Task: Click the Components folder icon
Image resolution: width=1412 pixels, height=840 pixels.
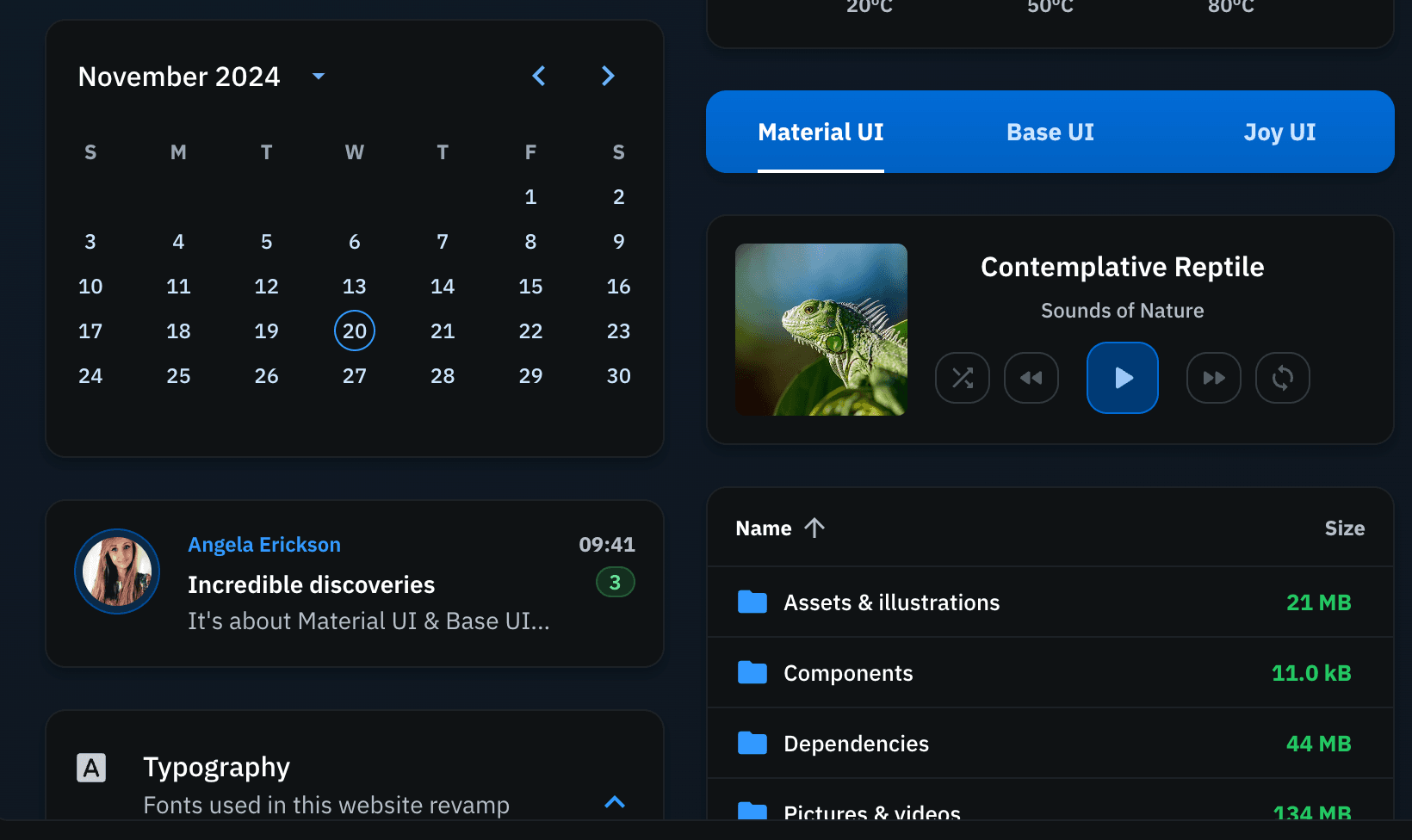Action: click(752, 672)
